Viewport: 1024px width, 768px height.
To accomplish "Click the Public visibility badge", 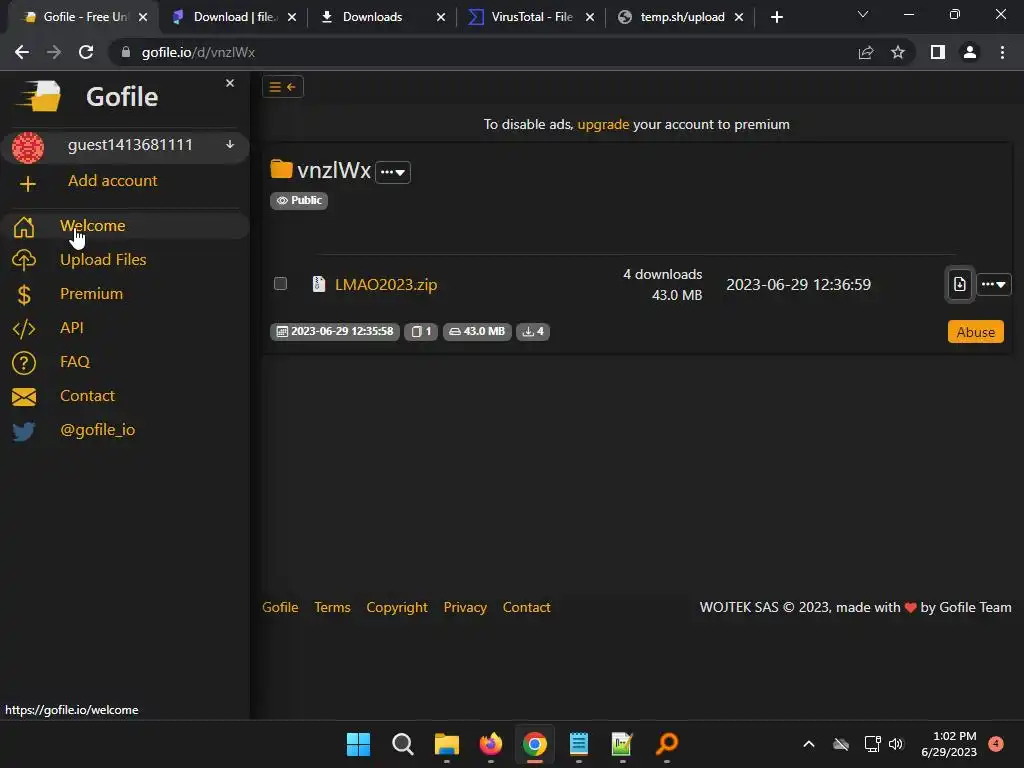I will coord(299,200).
